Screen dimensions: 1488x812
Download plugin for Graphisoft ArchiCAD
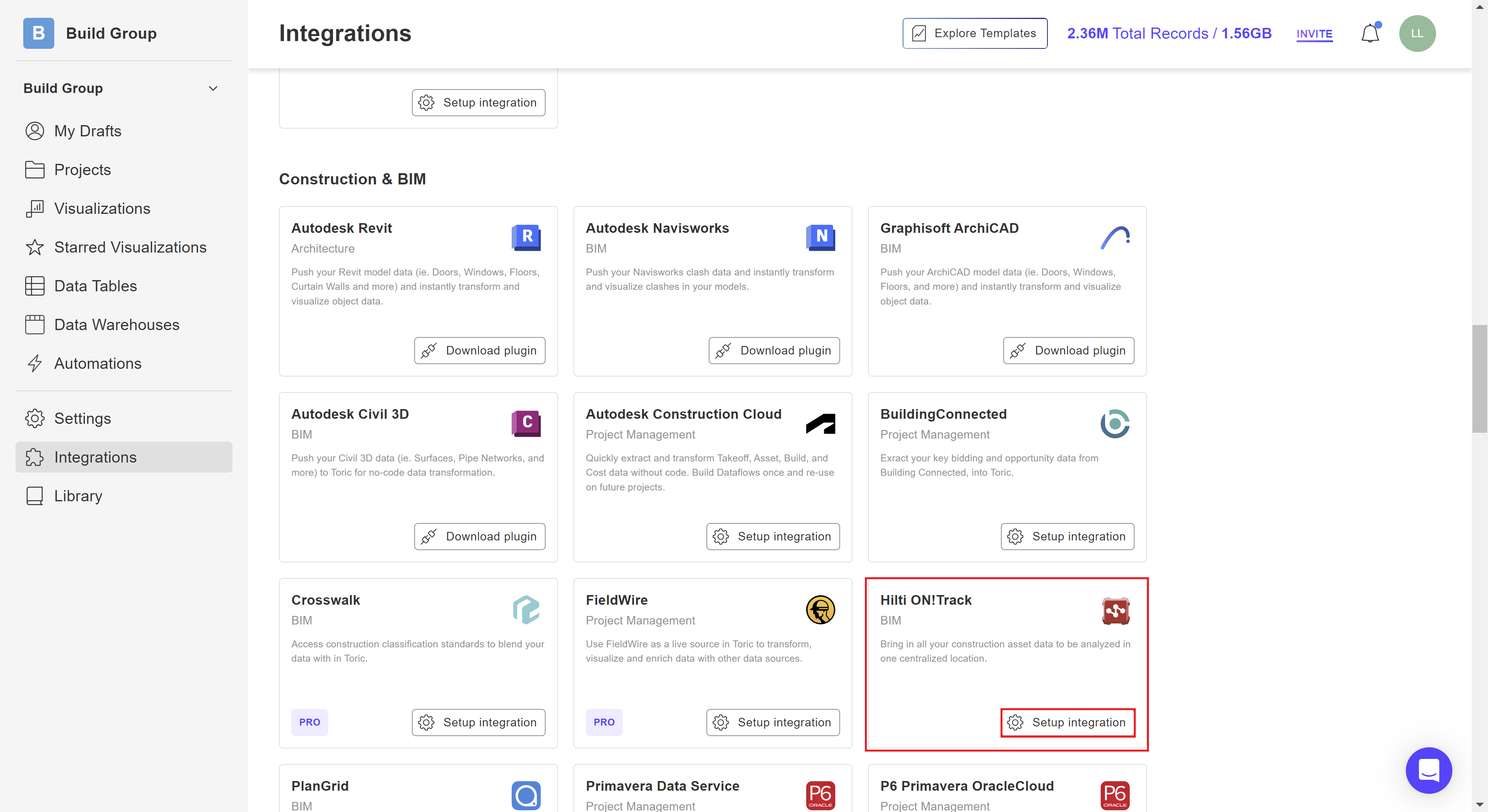coord(1069,351)
